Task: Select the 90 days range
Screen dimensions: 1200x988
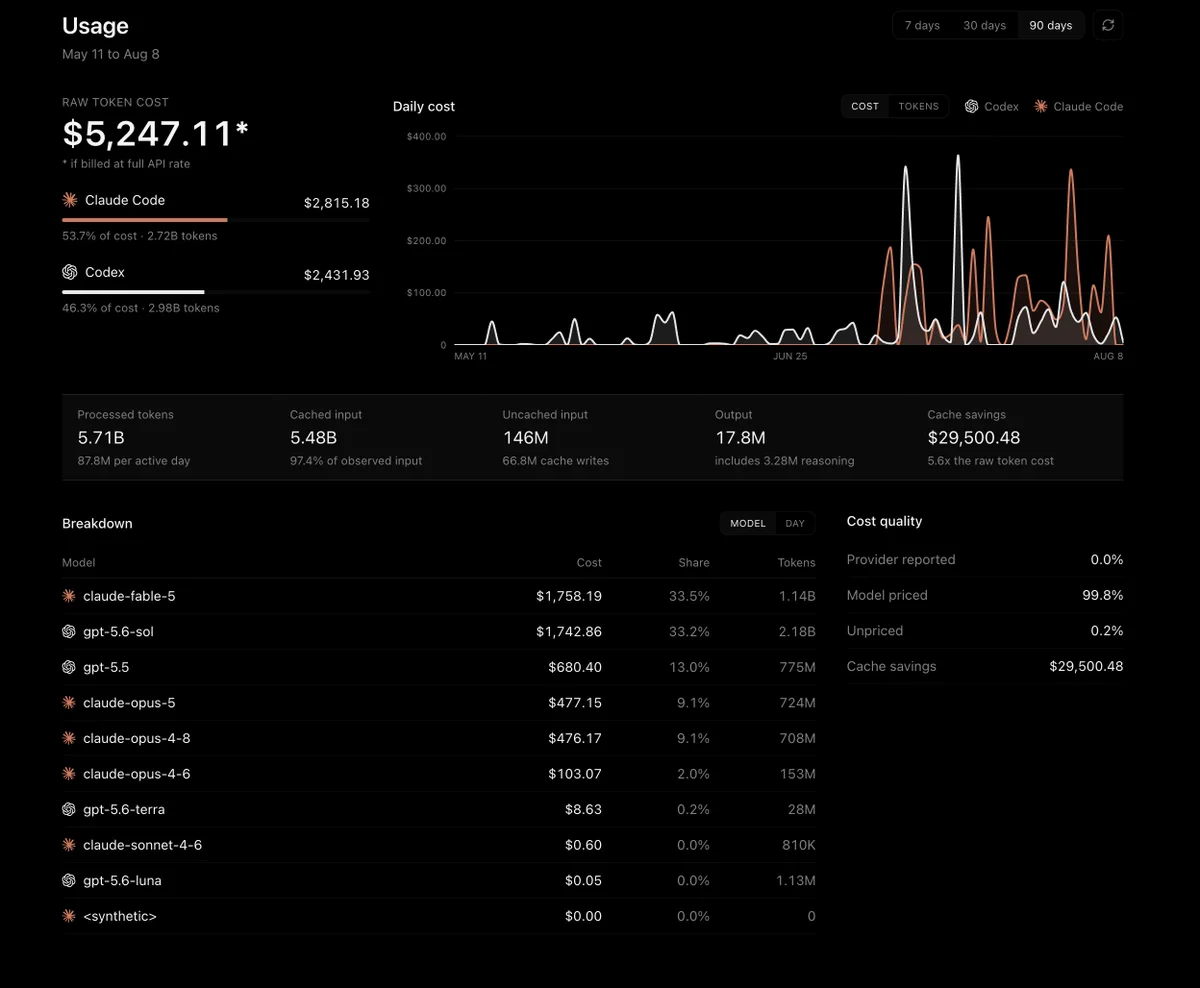Action: coord(1051,25)
